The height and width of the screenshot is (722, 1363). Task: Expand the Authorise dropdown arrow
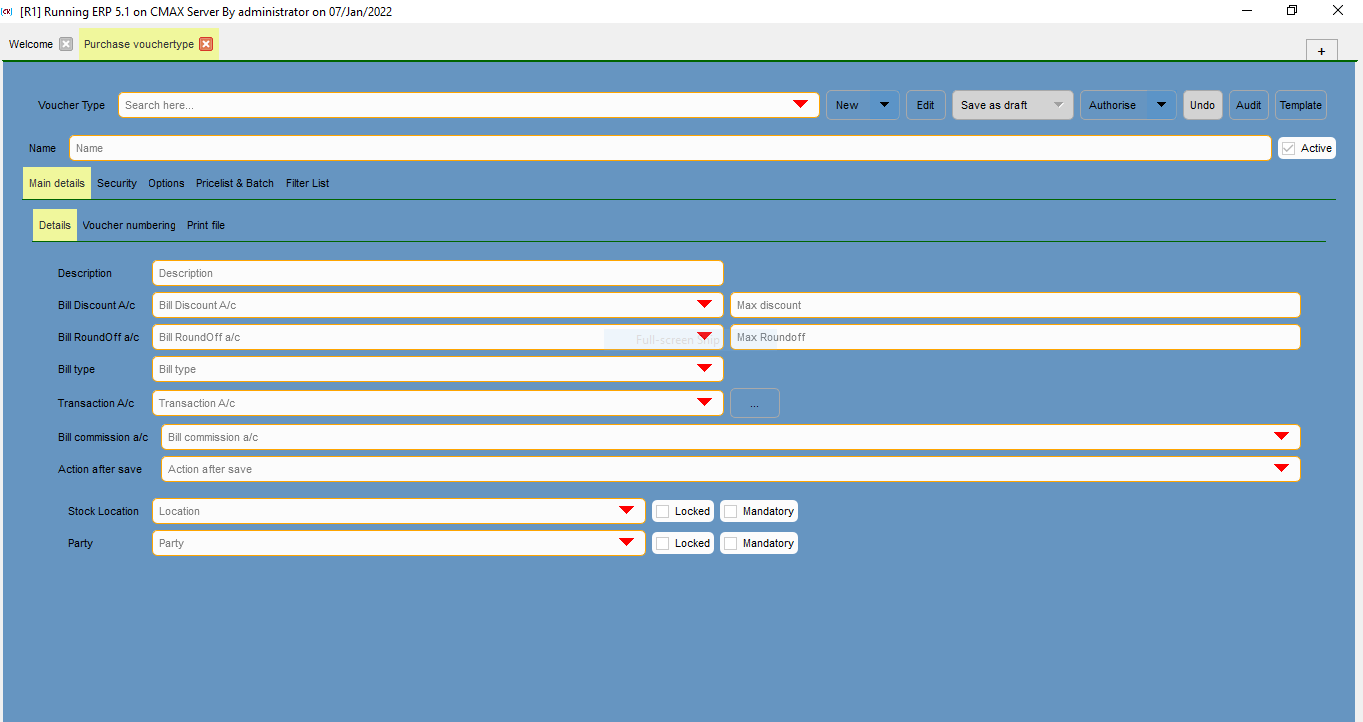tap(1161, 105)
